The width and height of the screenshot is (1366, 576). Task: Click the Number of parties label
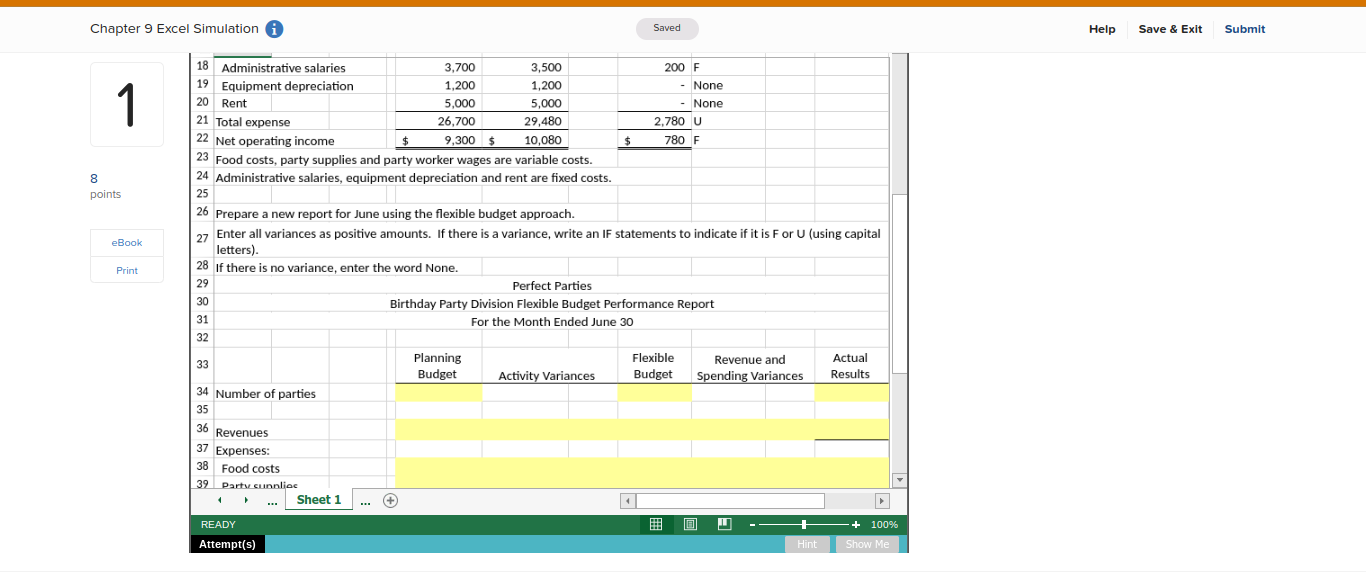pos(266,394)
